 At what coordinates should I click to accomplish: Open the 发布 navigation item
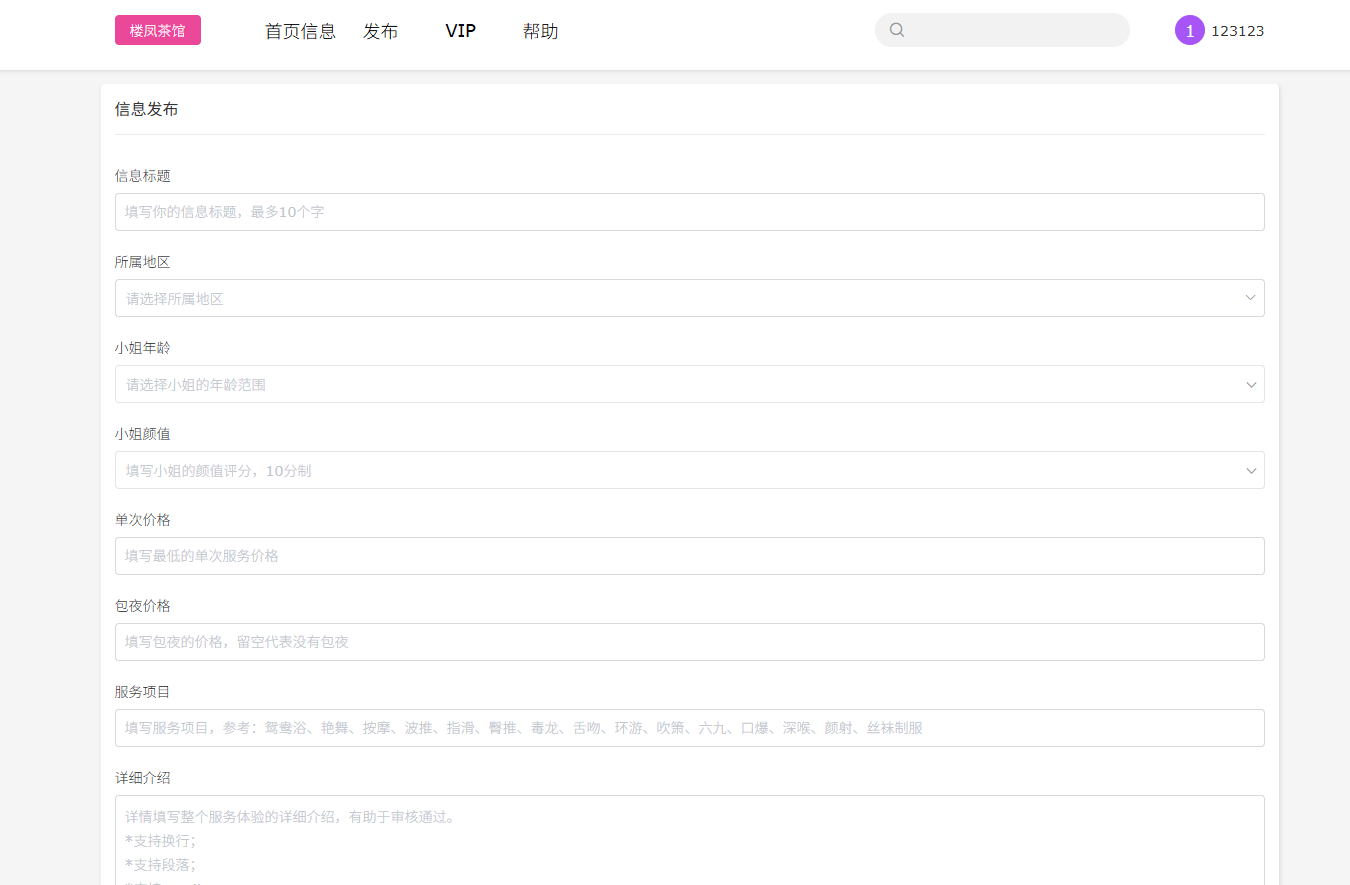(x=380, y=31)
